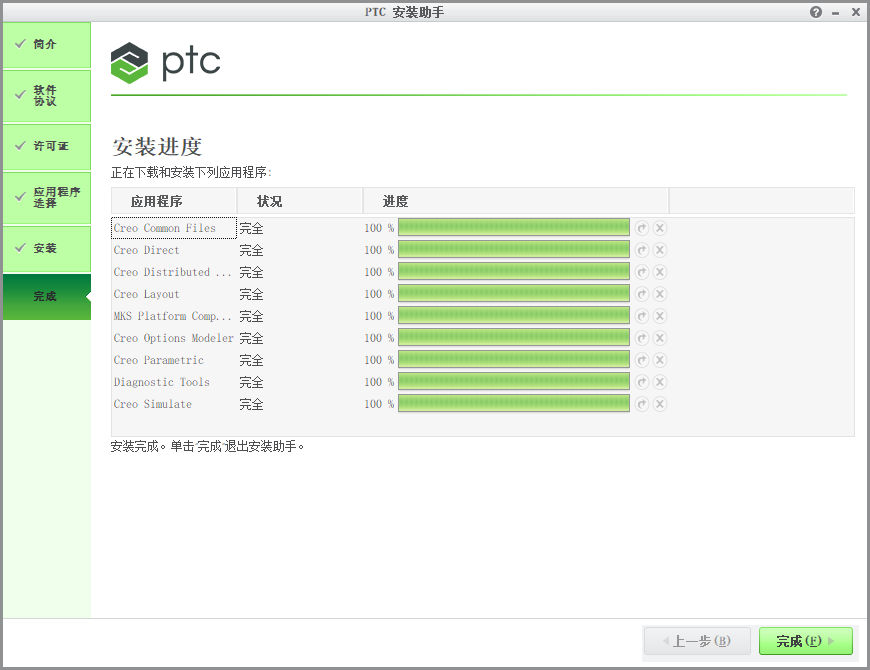Viewport: 870px width, 670px height.
Task: Open the 许可证 step
Action: click(x=47, y=146)
